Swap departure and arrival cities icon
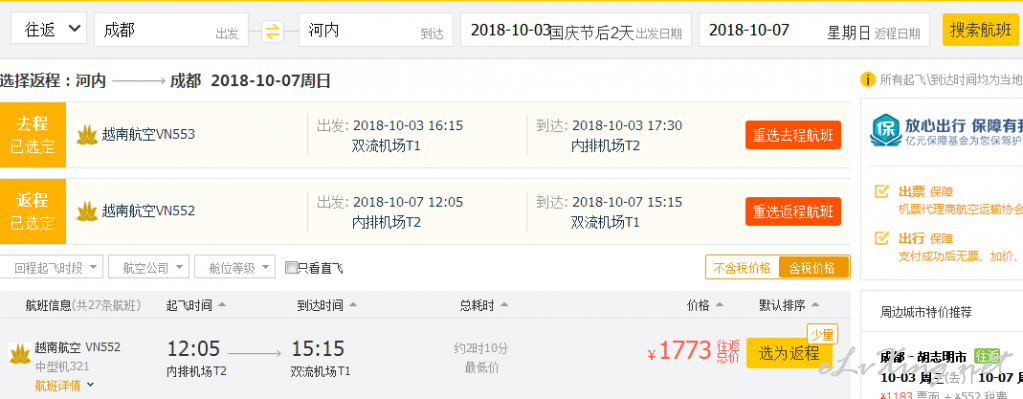The width and height of the screenshot is (1023, 399). (x=273, y=31)
